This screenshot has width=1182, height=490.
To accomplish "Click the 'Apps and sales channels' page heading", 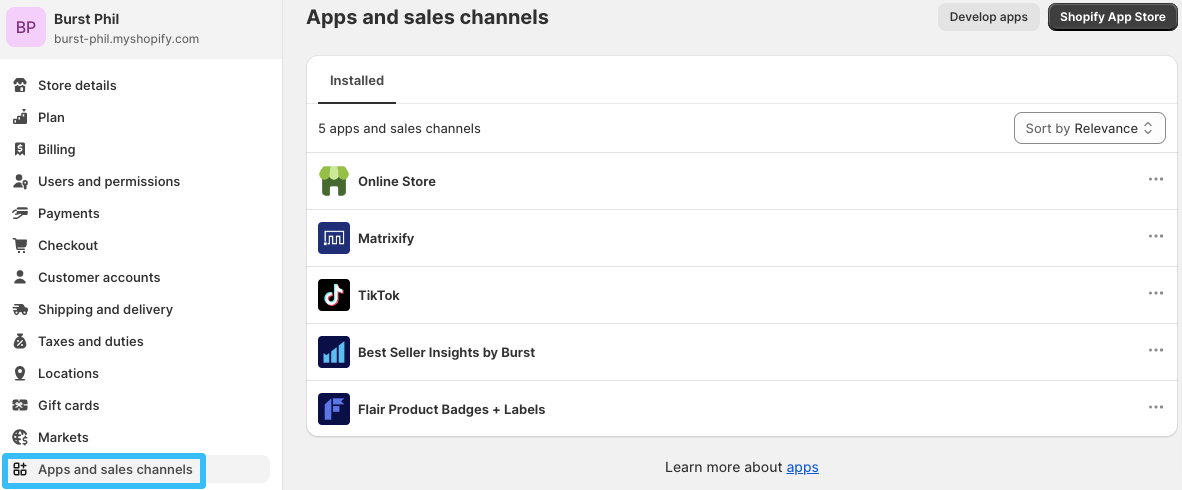I will tap(427, 17).
